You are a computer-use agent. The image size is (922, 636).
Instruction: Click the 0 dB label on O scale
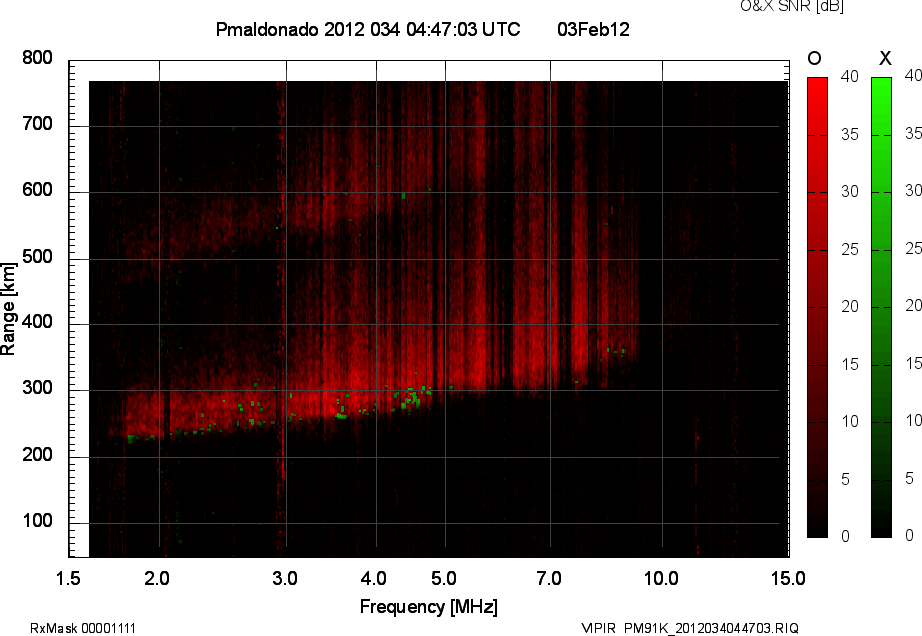[x=846, y=536]
